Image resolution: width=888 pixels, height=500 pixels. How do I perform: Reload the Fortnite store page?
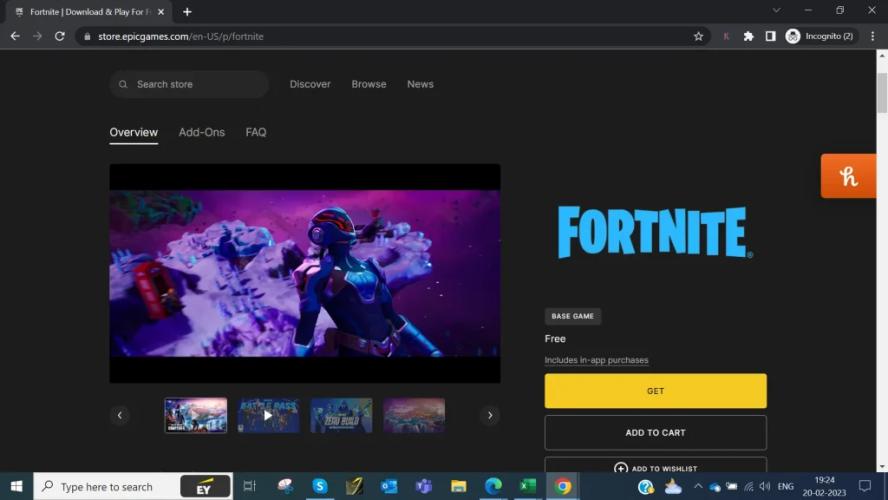[59, 36]
